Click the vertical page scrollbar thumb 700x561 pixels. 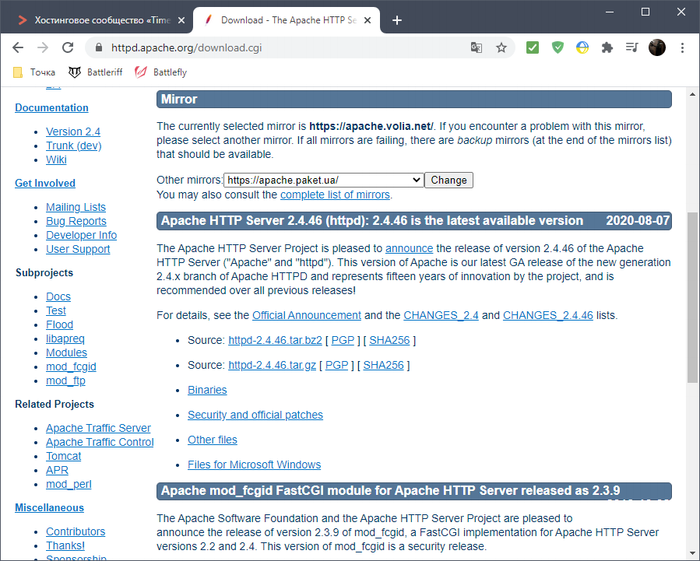pos(692,300)
